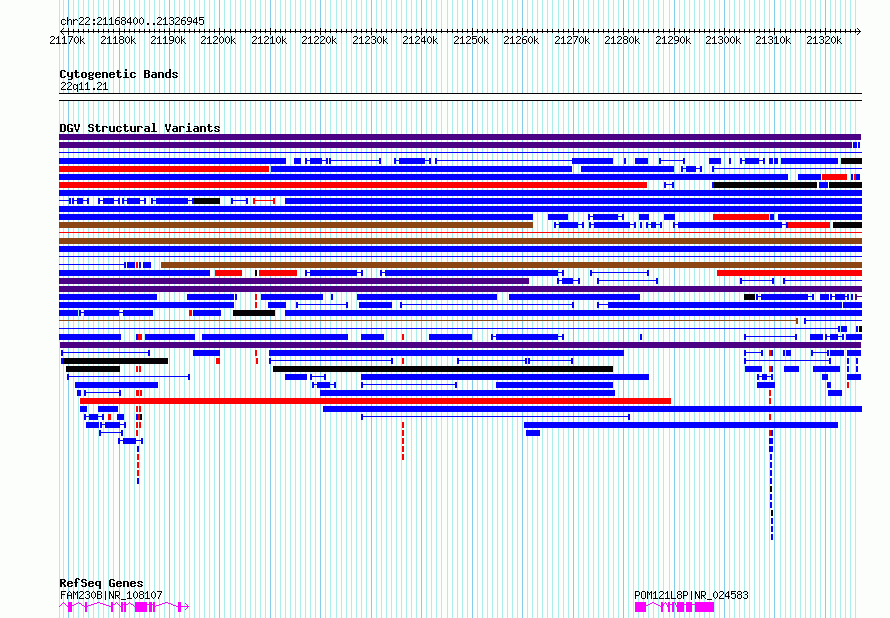The height and width of the screenshot is (618, 890).
Task: Click the 21170k ruler tick label
Action: [x=67, y=40]
